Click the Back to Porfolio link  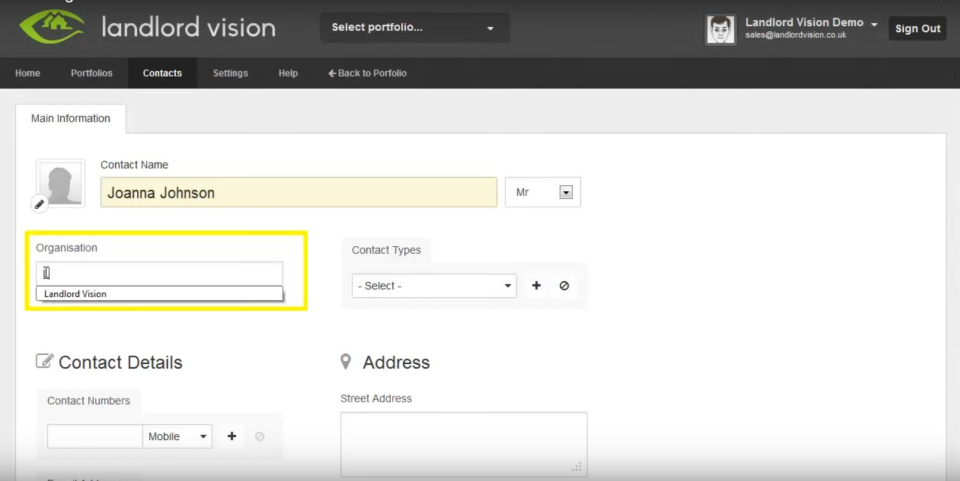point(367,73)
